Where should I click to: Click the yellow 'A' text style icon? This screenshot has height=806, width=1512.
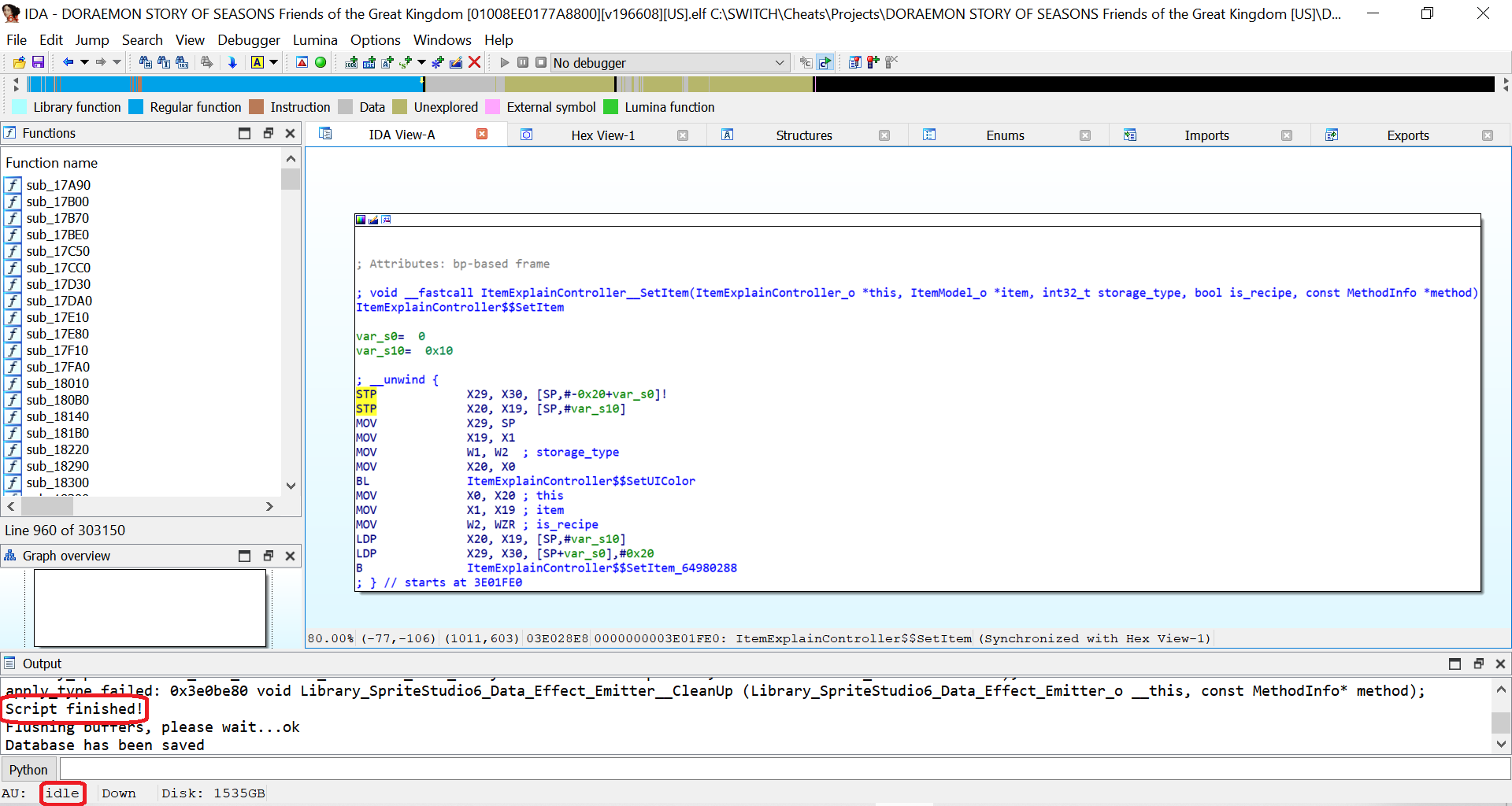258,62
